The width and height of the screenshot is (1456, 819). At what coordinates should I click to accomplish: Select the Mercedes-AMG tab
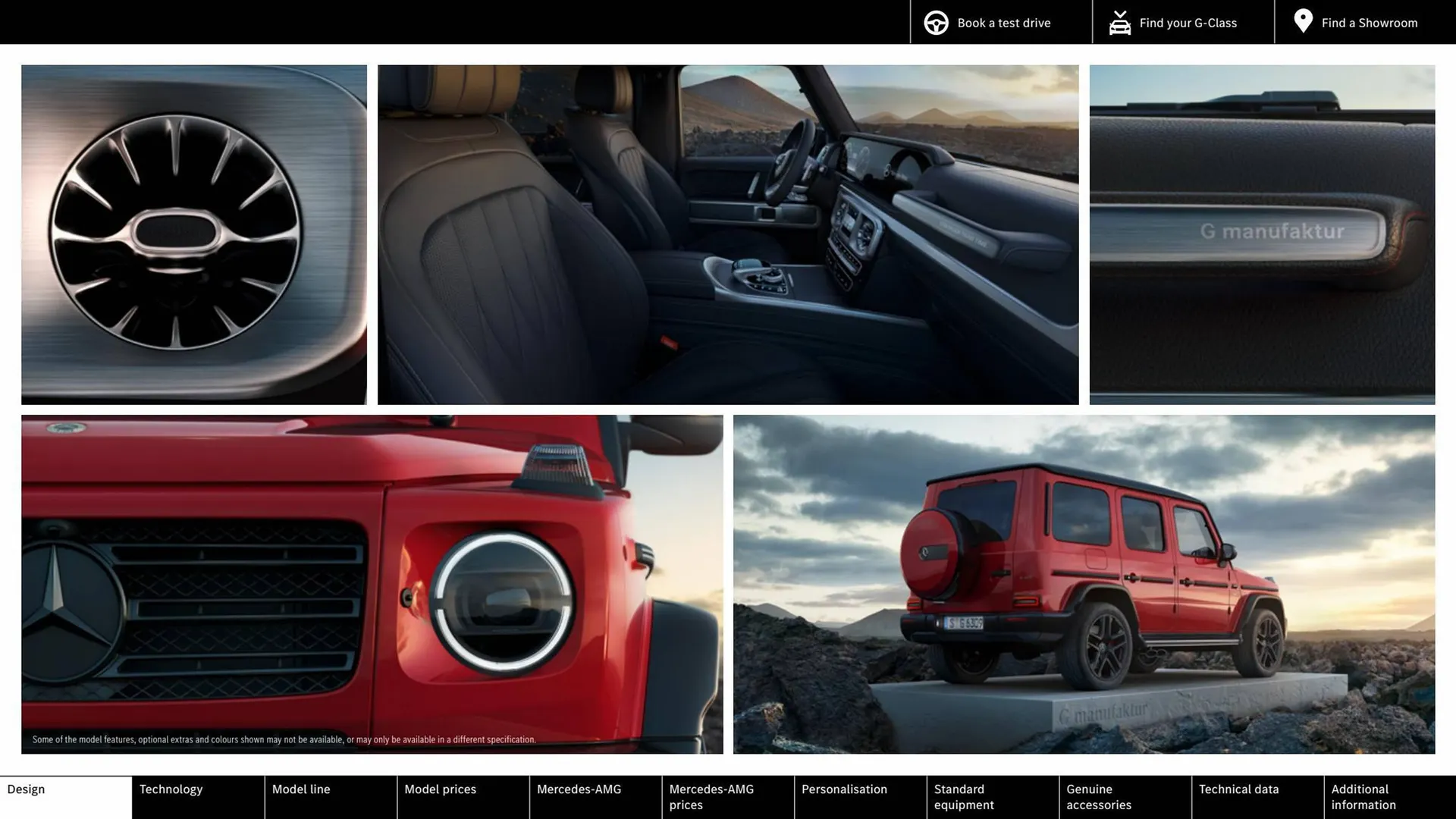[579, 789]
